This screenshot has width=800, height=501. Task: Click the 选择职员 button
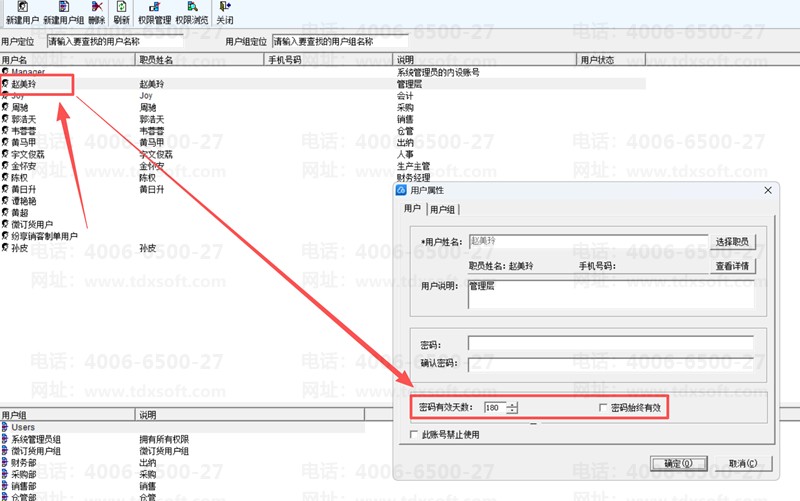[x=734, y=242]
